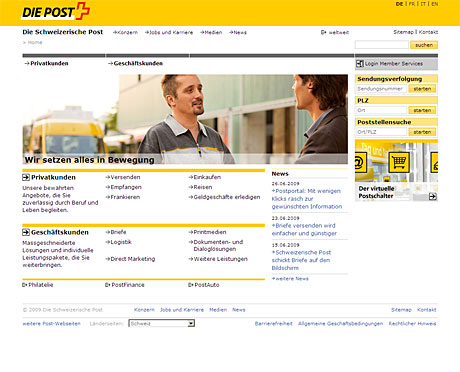The height and width of the screenshot is (372, 460).
Task: Click the suchen button
Action: [x=424, y=45]
